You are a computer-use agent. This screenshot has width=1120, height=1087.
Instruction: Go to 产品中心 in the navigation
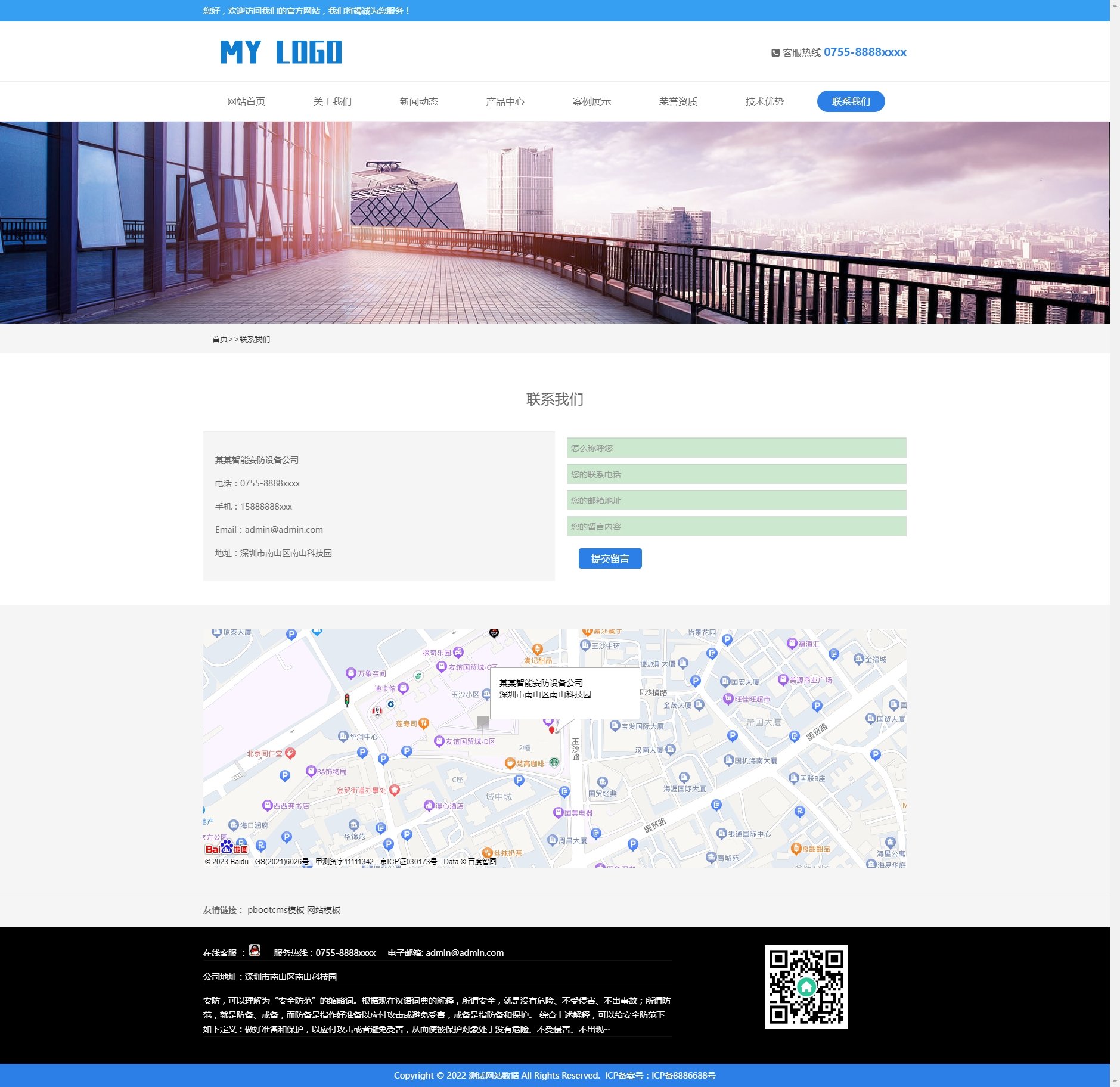[x=505, y=102]
